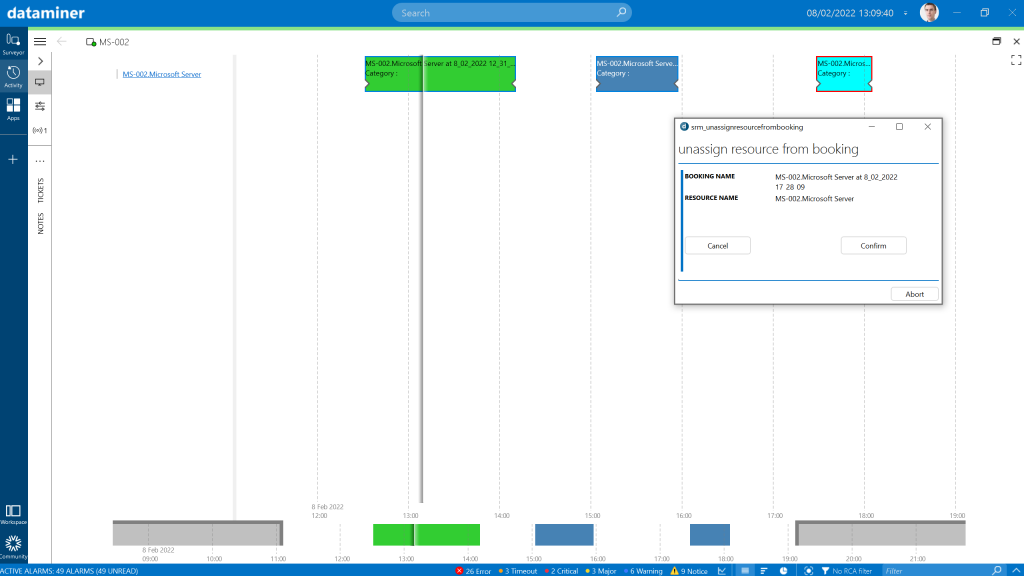
Task: Open the TICKETS vertical tab
Action: pyautogui.click(x=40, y=190)
